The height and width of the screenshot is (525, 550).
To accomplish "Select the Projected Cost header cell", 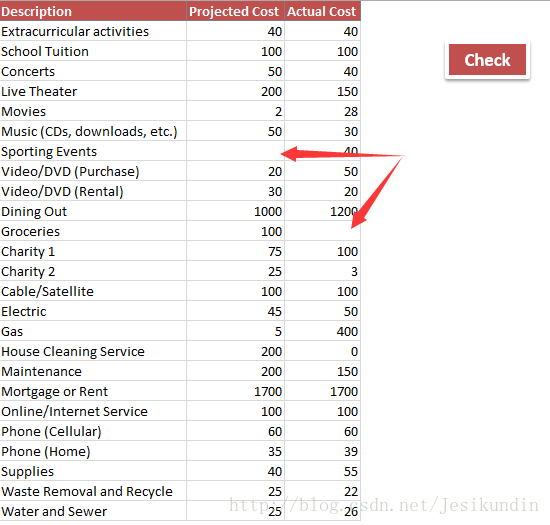I will point(235,11).
